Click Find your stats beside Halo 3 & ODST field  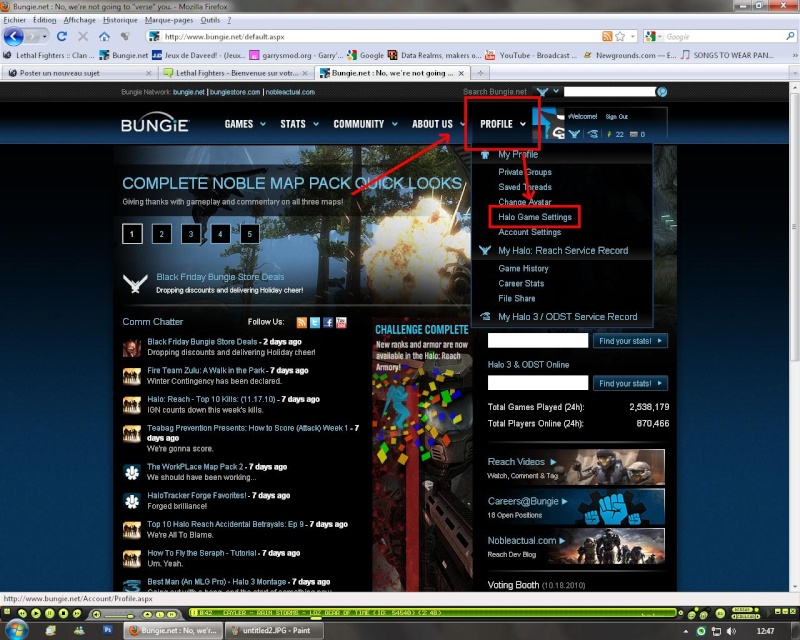point(630,383)
